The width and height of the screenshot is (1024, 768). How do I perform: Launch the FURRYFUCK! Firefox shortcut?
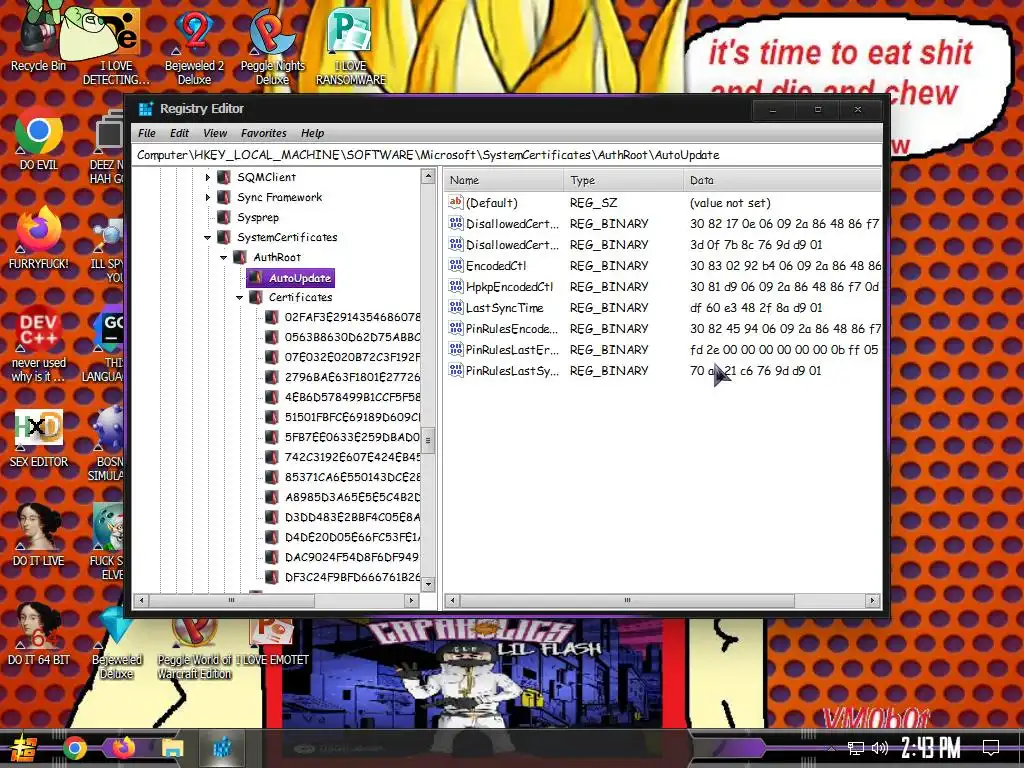click(38, 238)
